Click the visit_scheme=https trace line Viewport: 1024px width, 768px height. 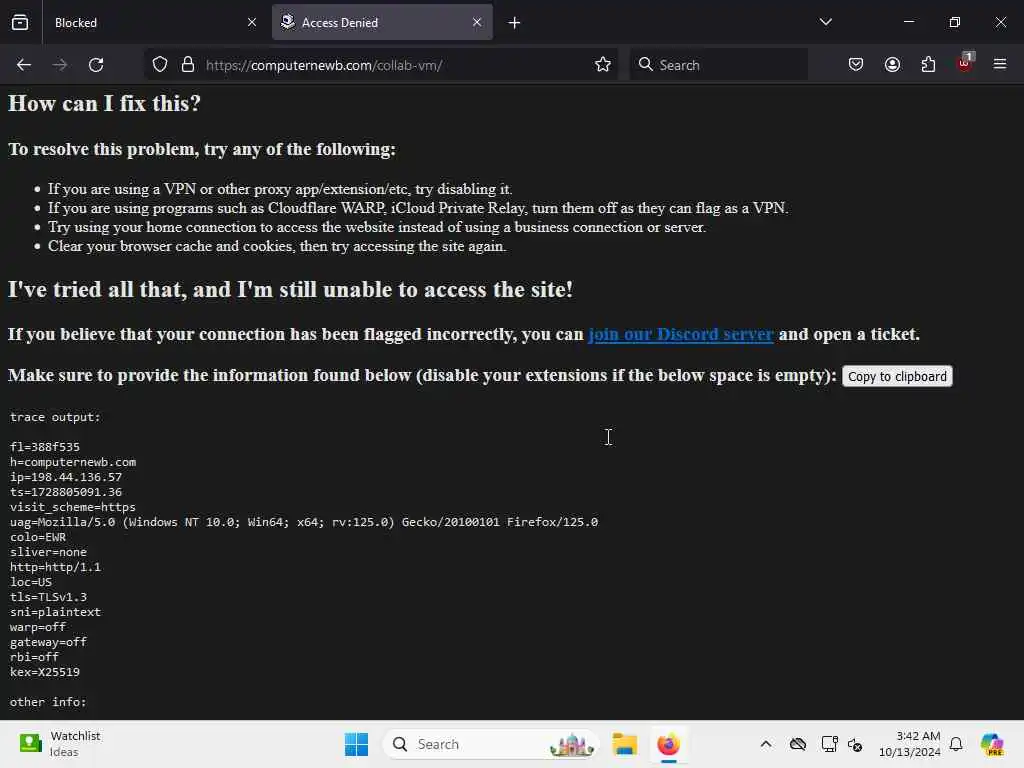(73, 507)
